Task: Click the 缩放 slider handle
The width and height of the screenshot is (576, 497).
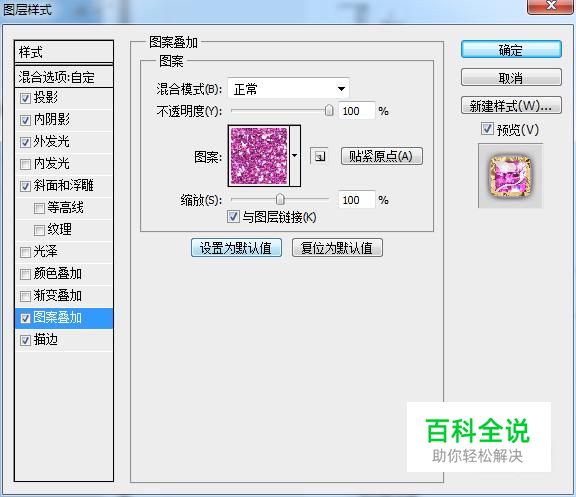Action: 280,199
